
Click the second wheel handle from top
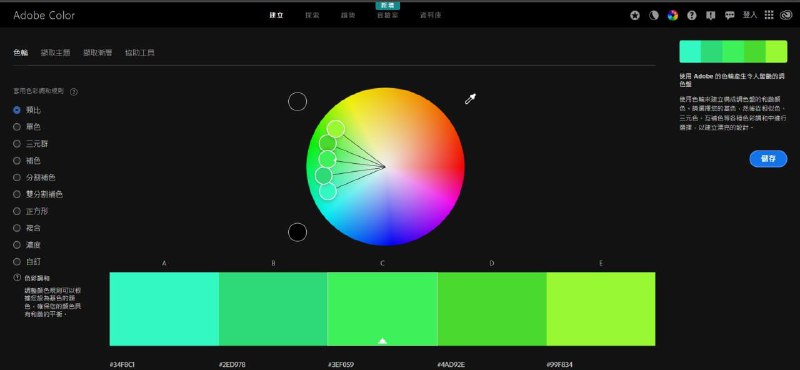pyautogui.click(x=328, y=143)
